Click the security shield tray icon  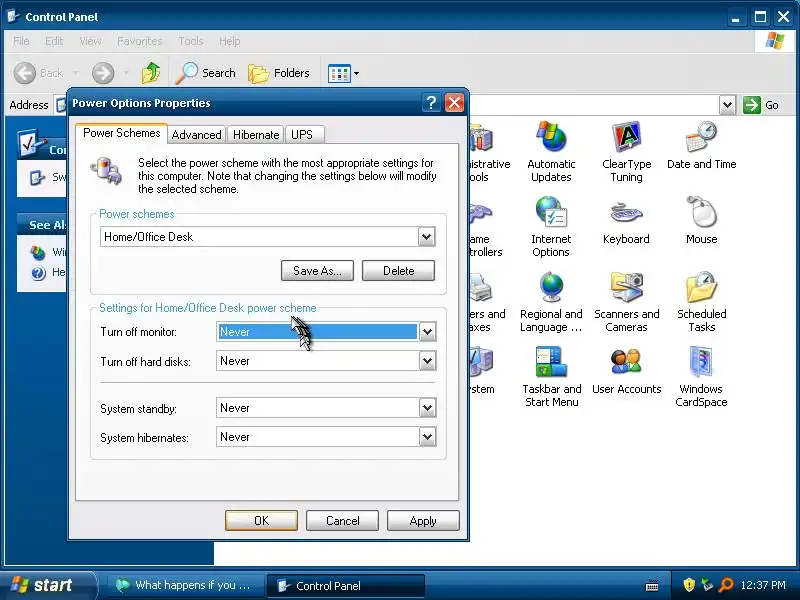click(689, 585)
